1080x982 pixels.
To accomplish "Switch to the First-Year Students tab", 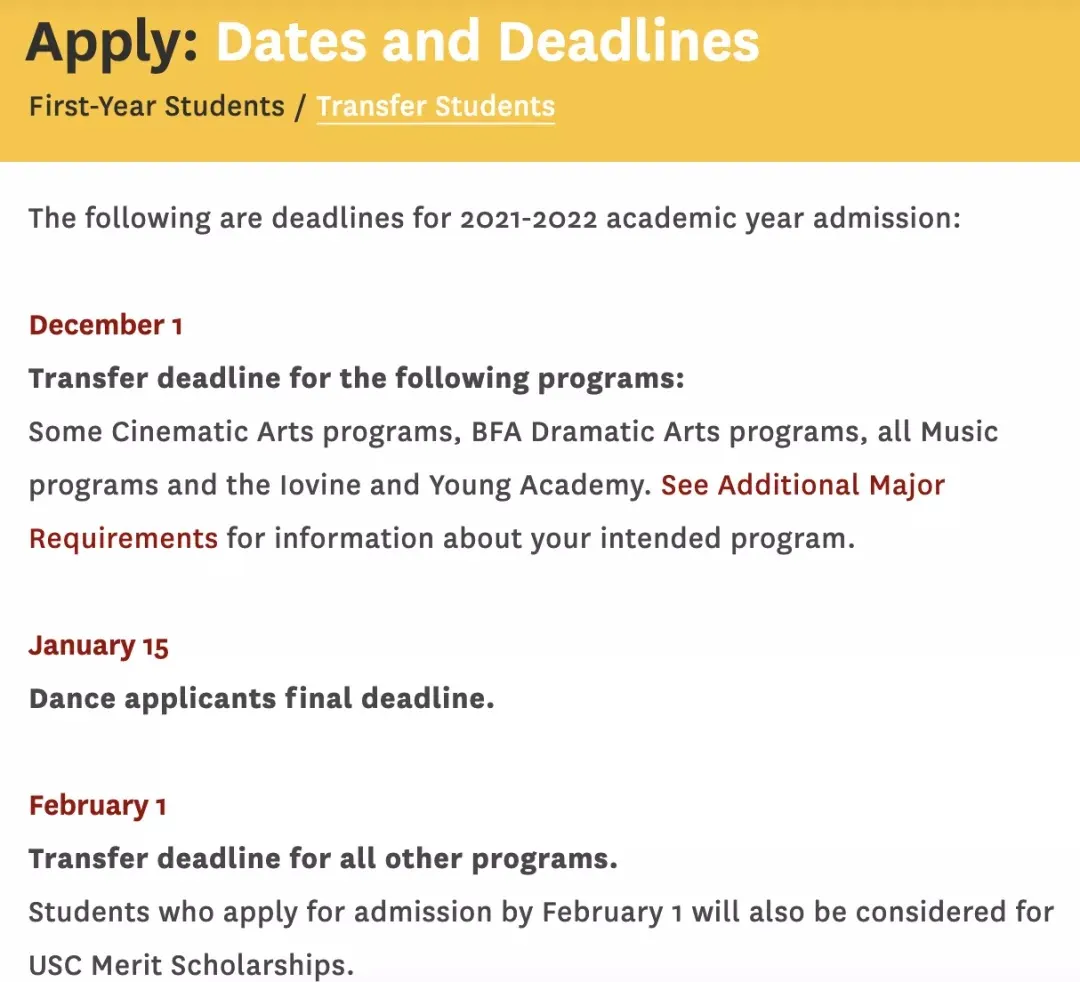I will [x=156, y=106].
